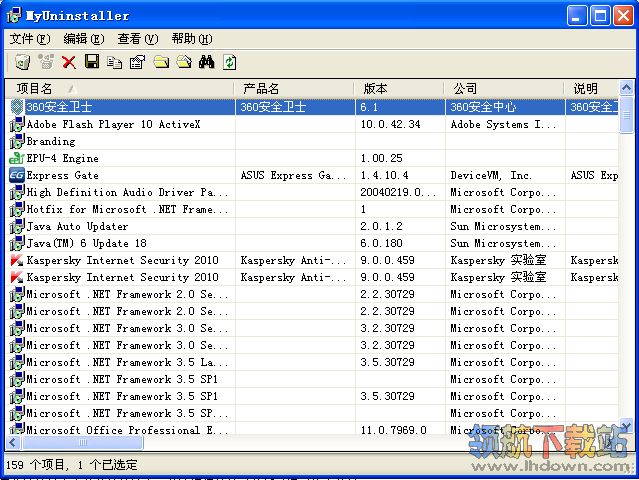The image size is (639, 480).
Task: Click the Java Auto Updater row icon
Action: click(16, 226)
